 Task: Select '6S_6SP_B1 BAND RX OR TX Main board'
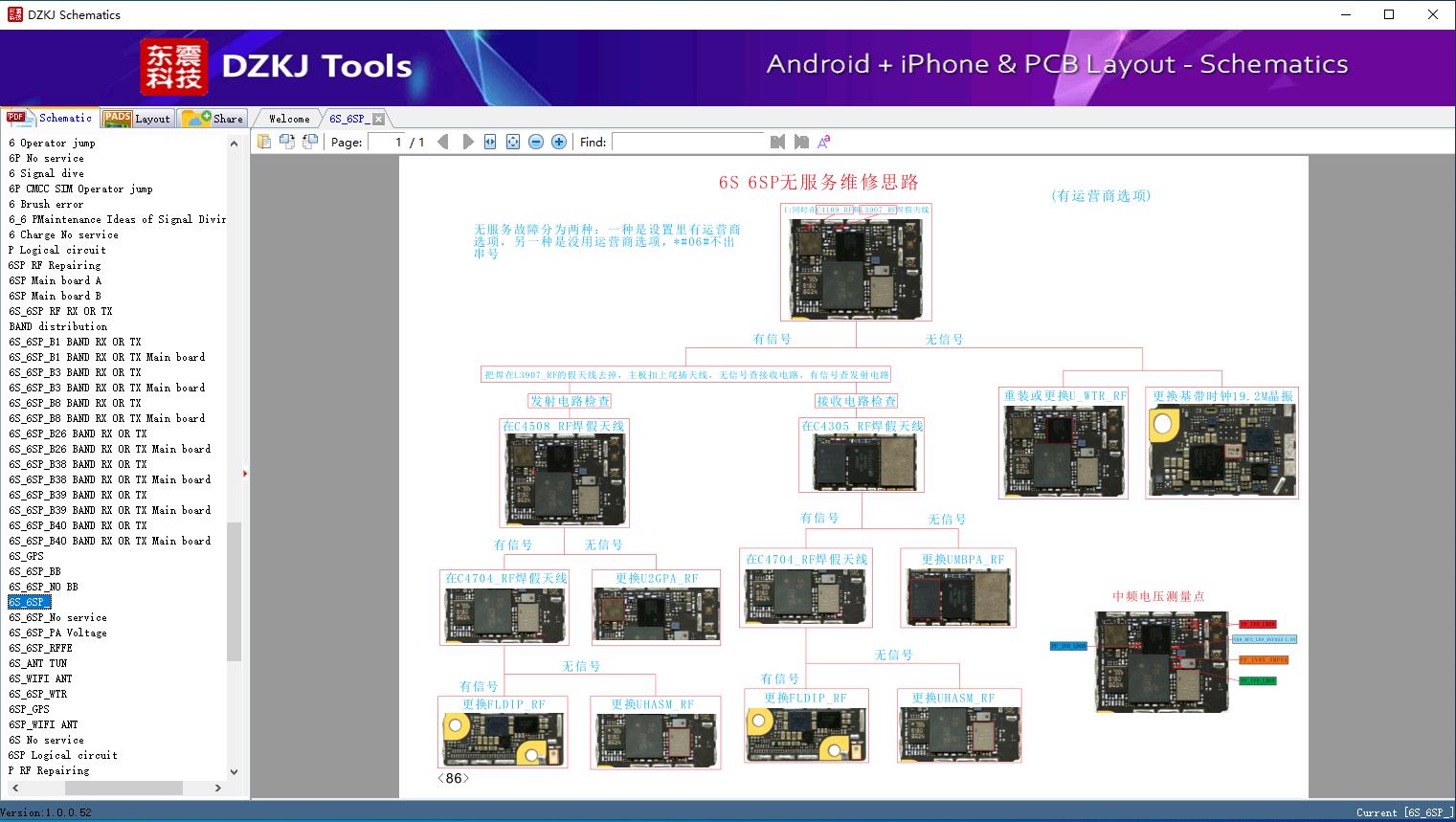point(107,357)
